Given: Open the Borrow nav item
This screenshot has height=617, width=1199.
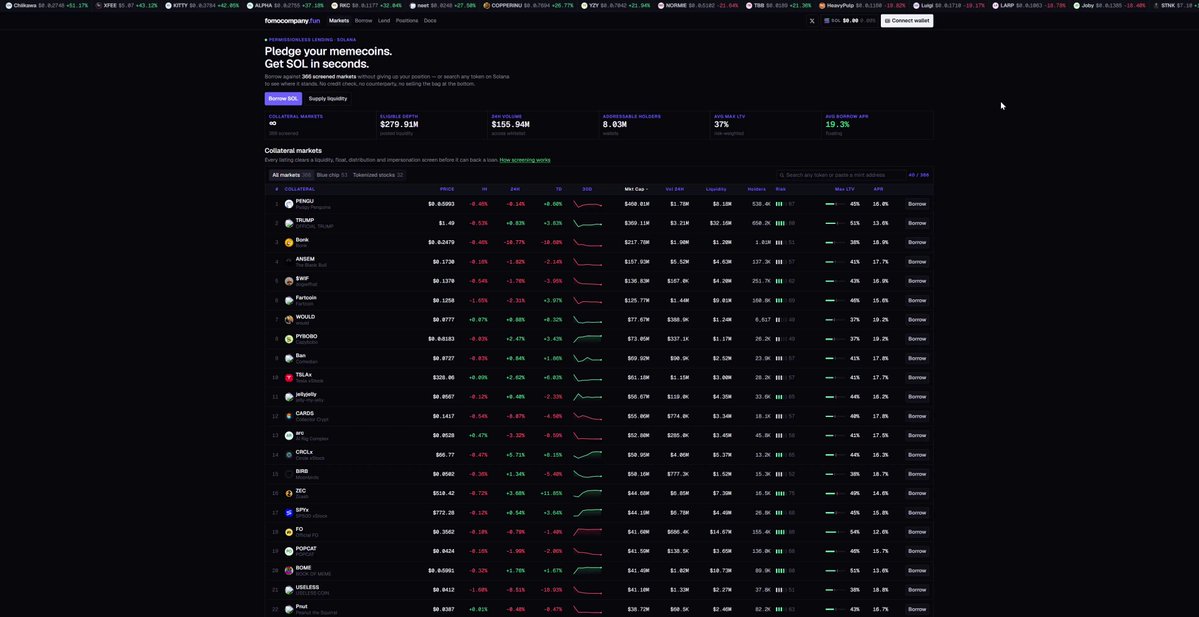Looking at the screenshot, I should [x=363, y=21].
